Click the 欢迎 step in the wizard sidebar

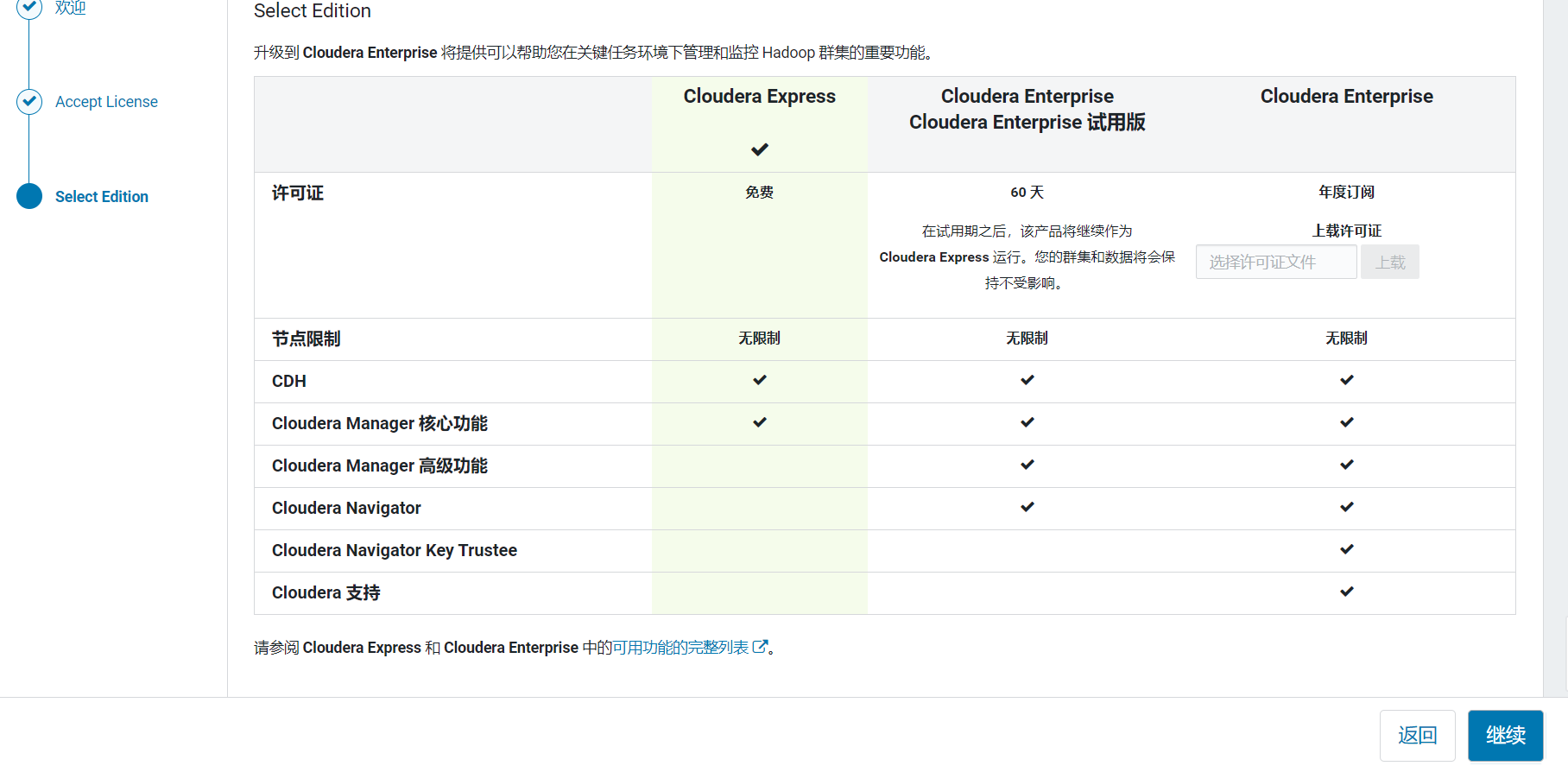[x=71, y=8]
